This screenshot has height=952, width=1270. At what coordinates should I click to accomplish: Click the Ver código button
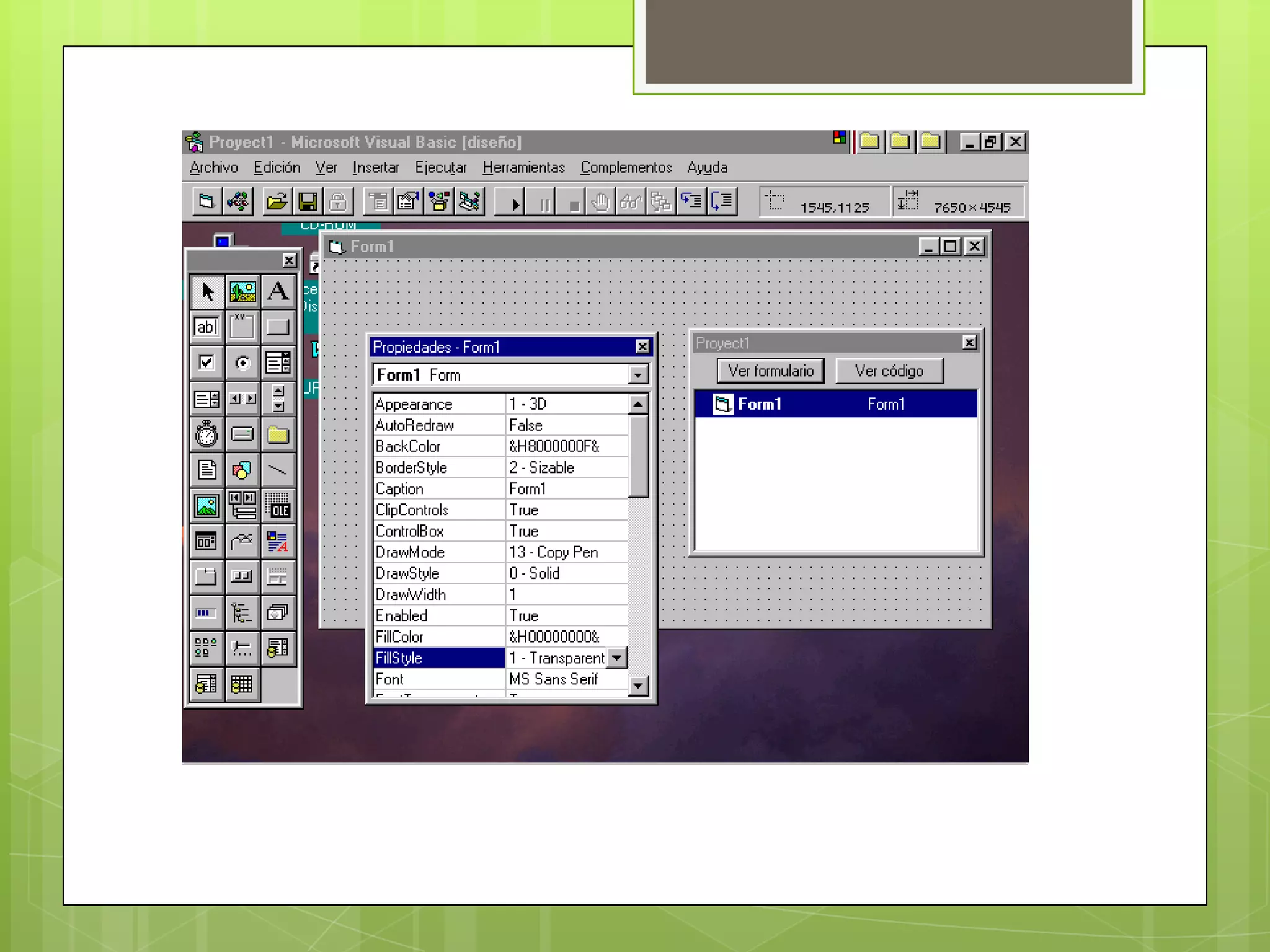click(889, 371)
